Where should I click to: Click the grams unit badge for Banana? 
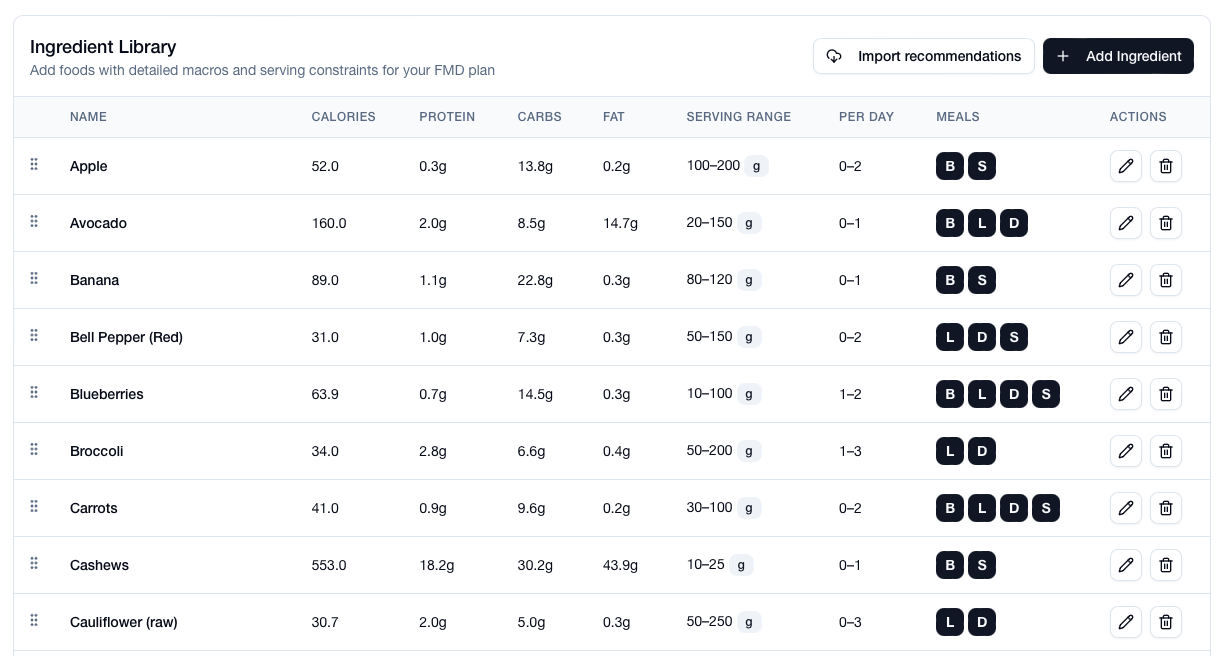coord(749,280)
